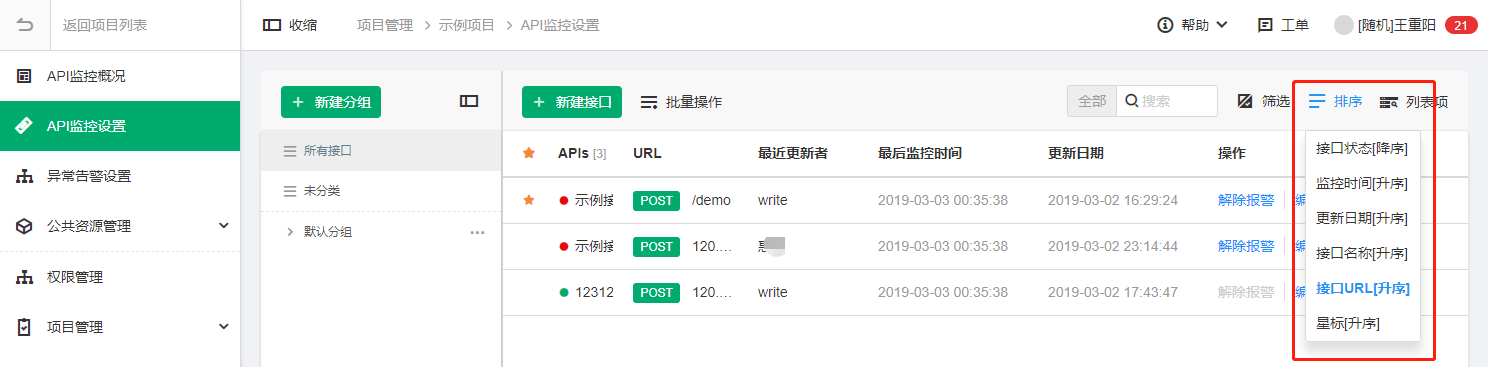
Task: Click the 更新日期 column header
Action: [1075, 153]
